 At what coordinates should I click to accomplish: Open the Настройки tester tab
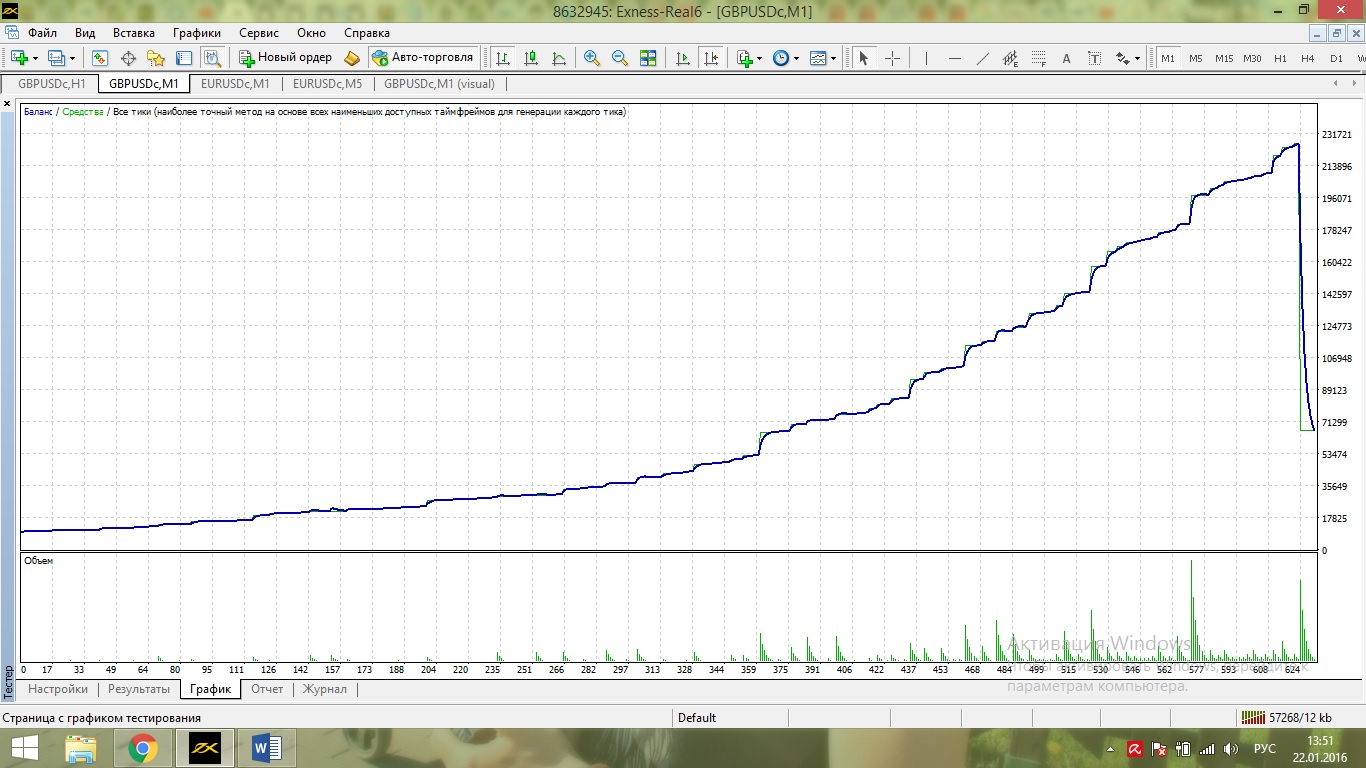click(x=58, y=689)
